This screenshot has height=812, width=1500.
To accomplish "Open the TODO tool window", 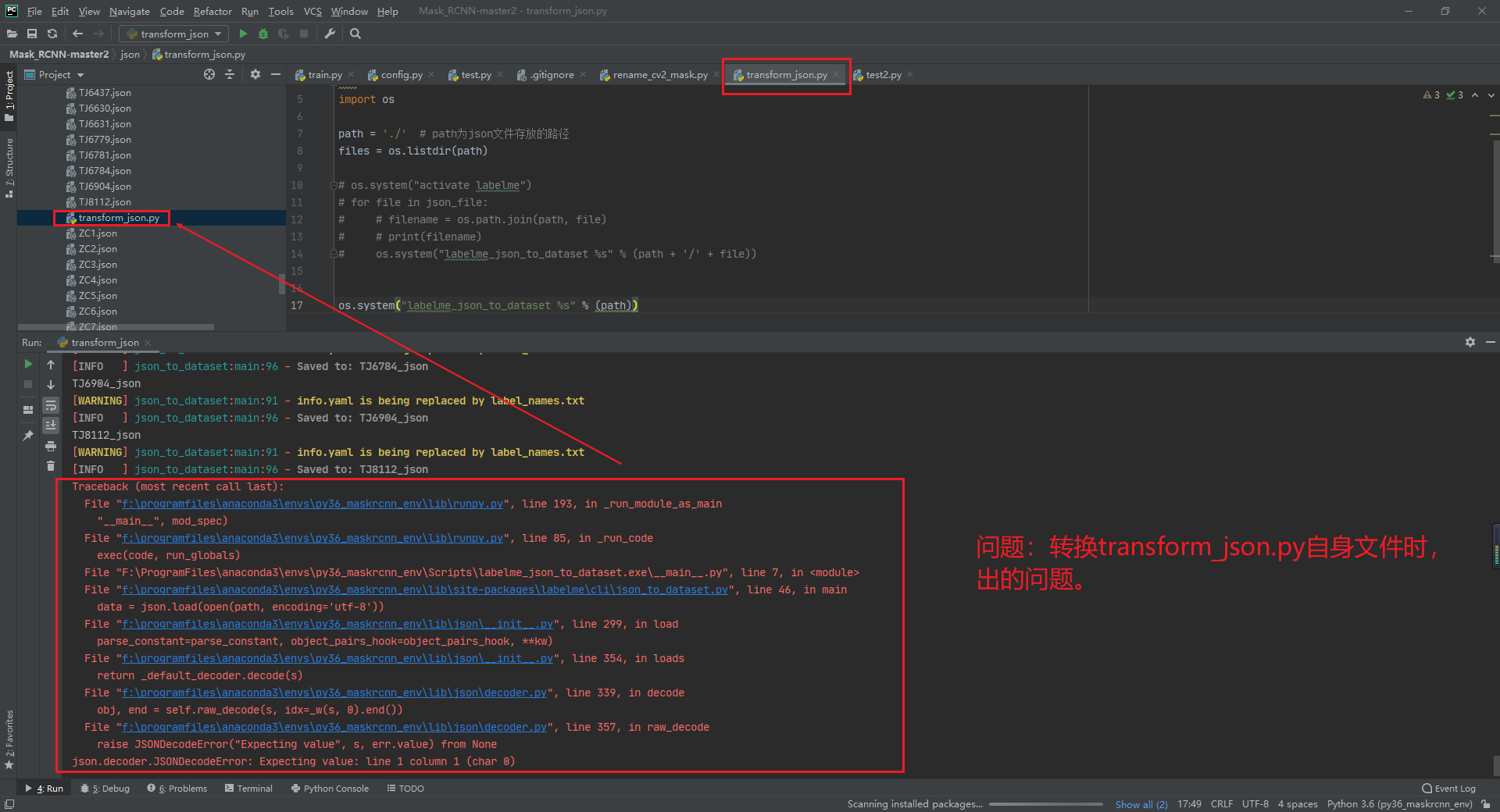I will coord(405,789).
